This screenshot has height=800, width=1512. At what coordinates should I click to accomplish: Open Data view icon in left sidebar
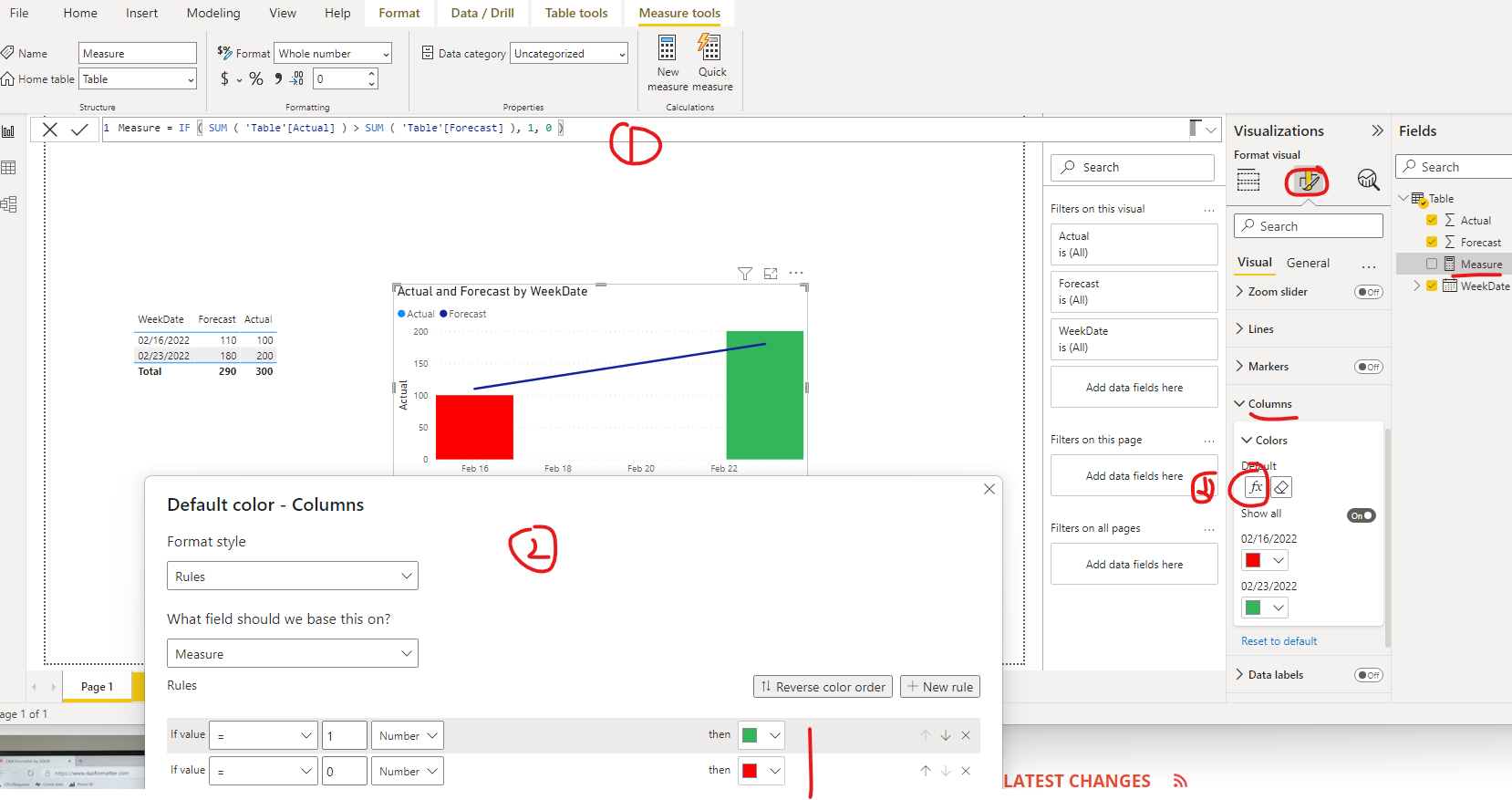point(9,168)
